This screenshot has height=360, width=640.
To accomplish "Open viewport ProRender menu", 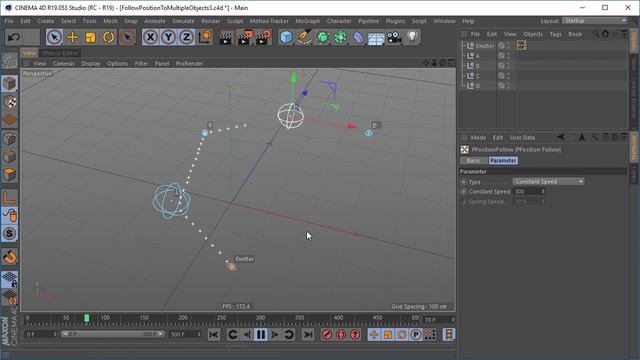I will click(189, 63).
